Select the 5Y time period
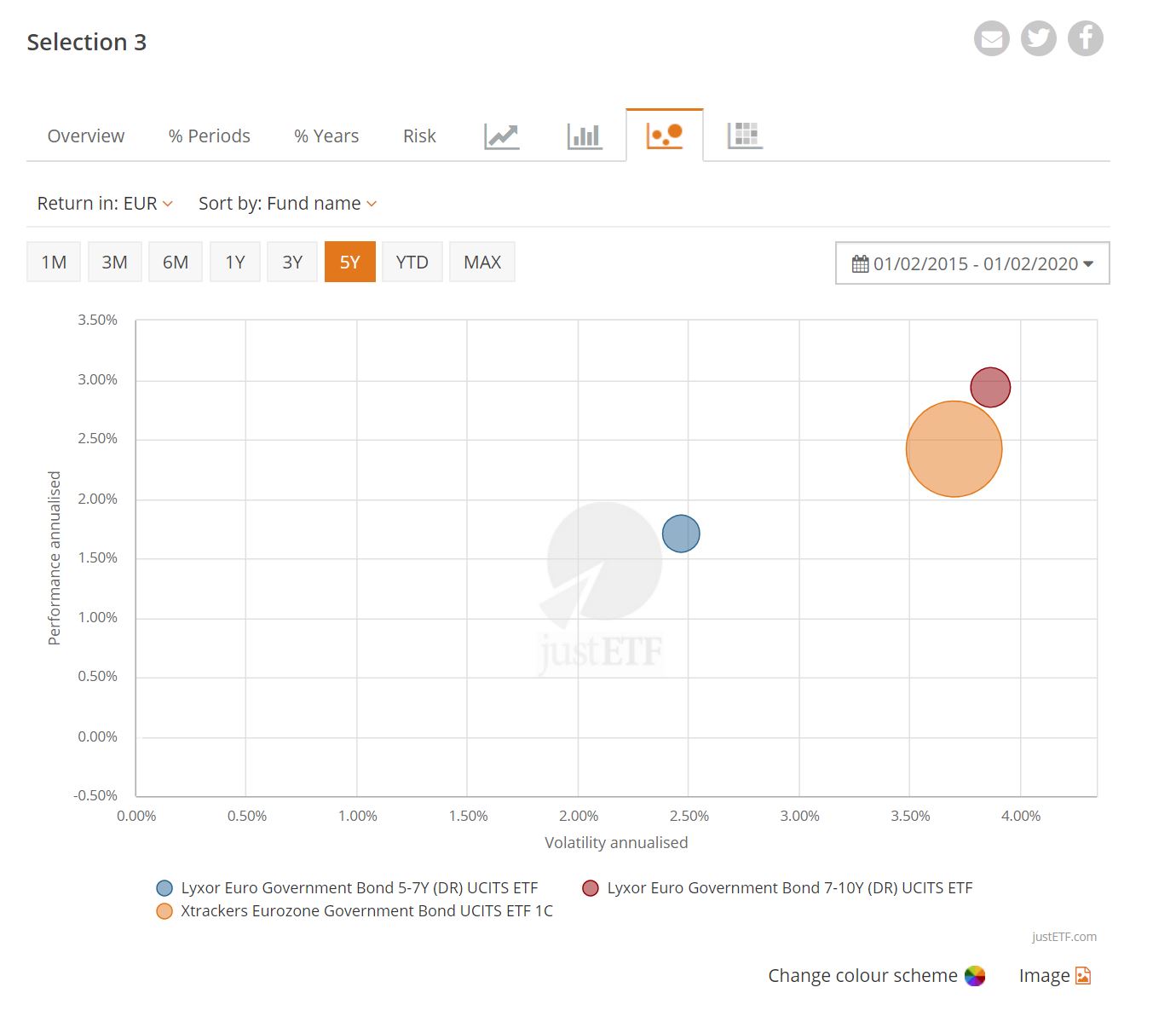Screen dimensions: 1176x1022 click(350, 262)
